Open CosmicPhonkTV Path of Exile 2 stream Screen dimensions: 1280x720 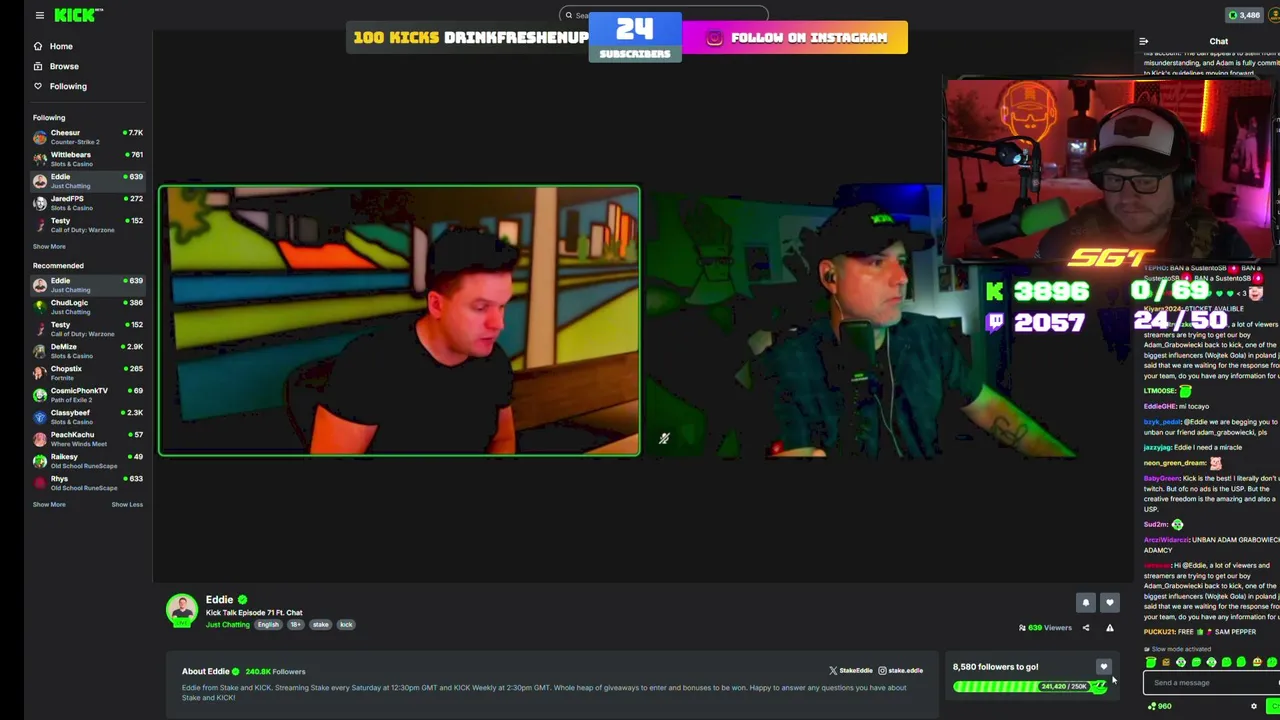(x=88, y=395)
